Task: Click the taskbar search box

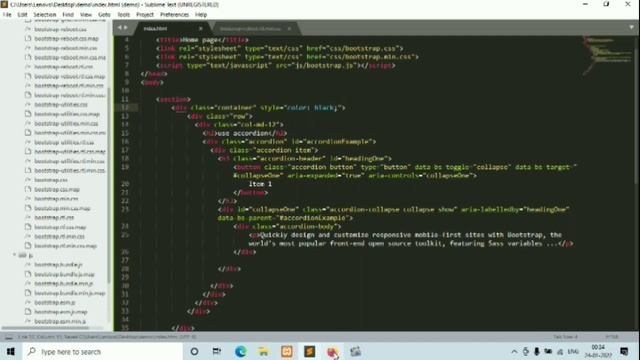Action: pyautogui.click(x=102, y=351)
